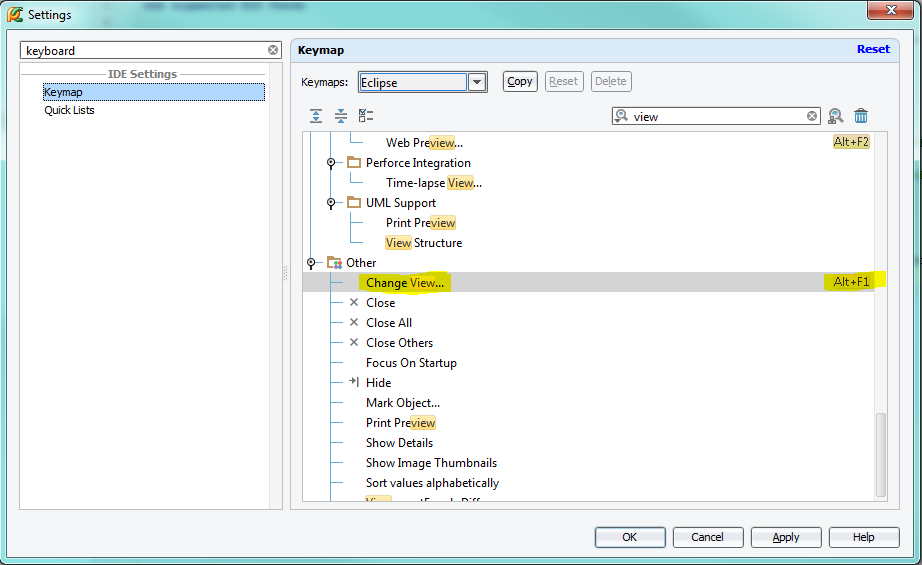The width and height of the screenshot is (922, 565).
Task: Click the Alt+F1 shortcut label
Action: point(851,282)
